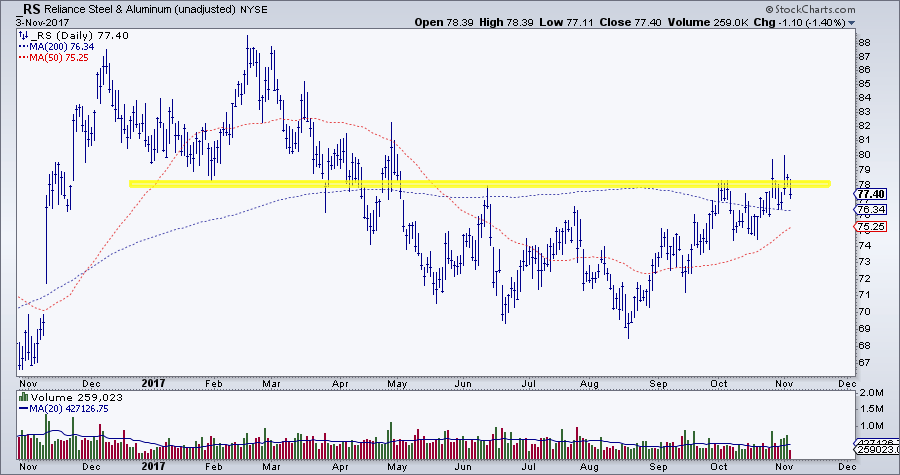Image resolution: width=900 pixels, height=475 pixels.
Task: Click the blue dotted MA(200) legend marker
Action: [x=23, y=45]
